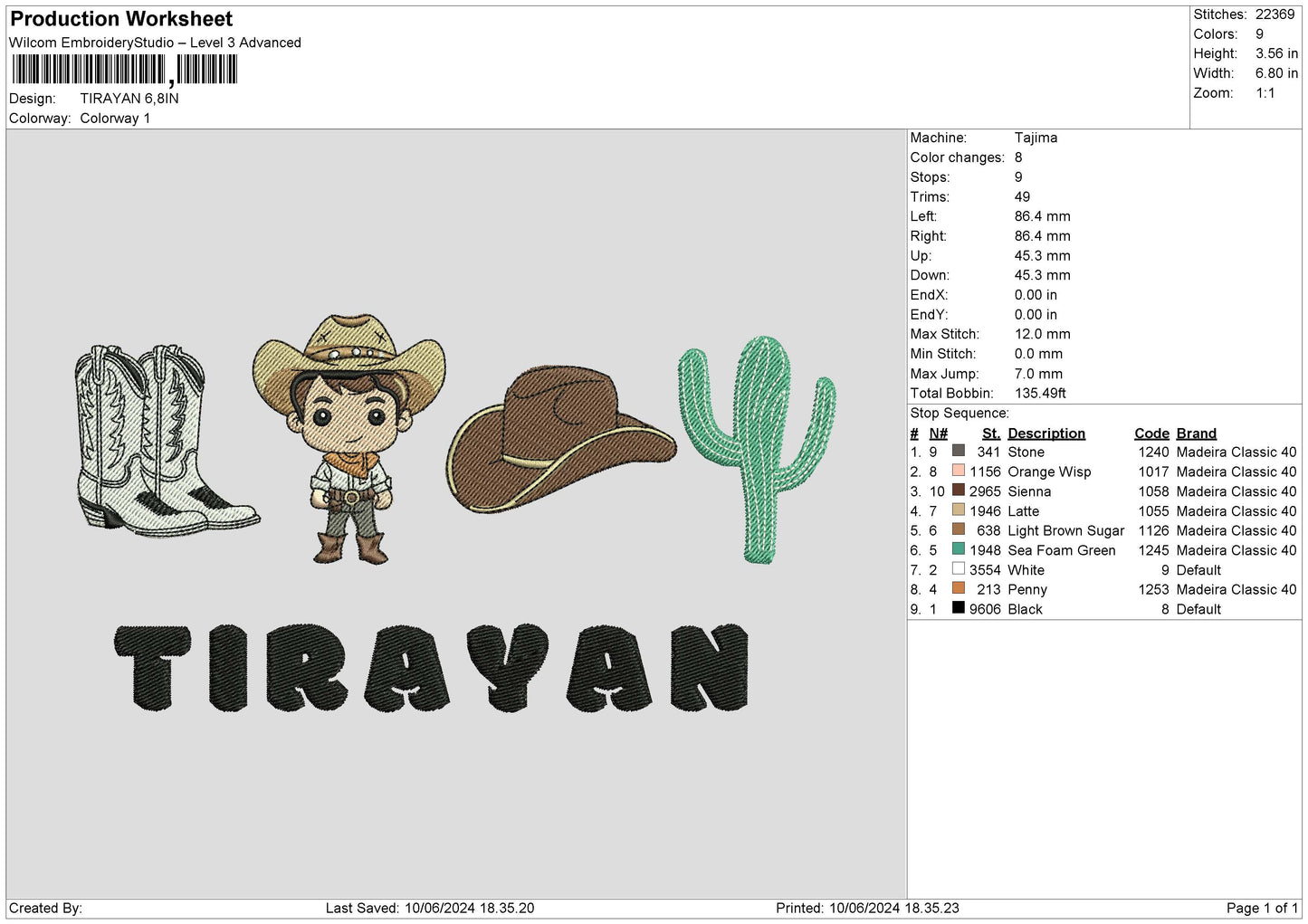The width and height of the screenshot is (1308, 924).
Task: Click the Stone color swatch
Action: [x=958, y=451]
